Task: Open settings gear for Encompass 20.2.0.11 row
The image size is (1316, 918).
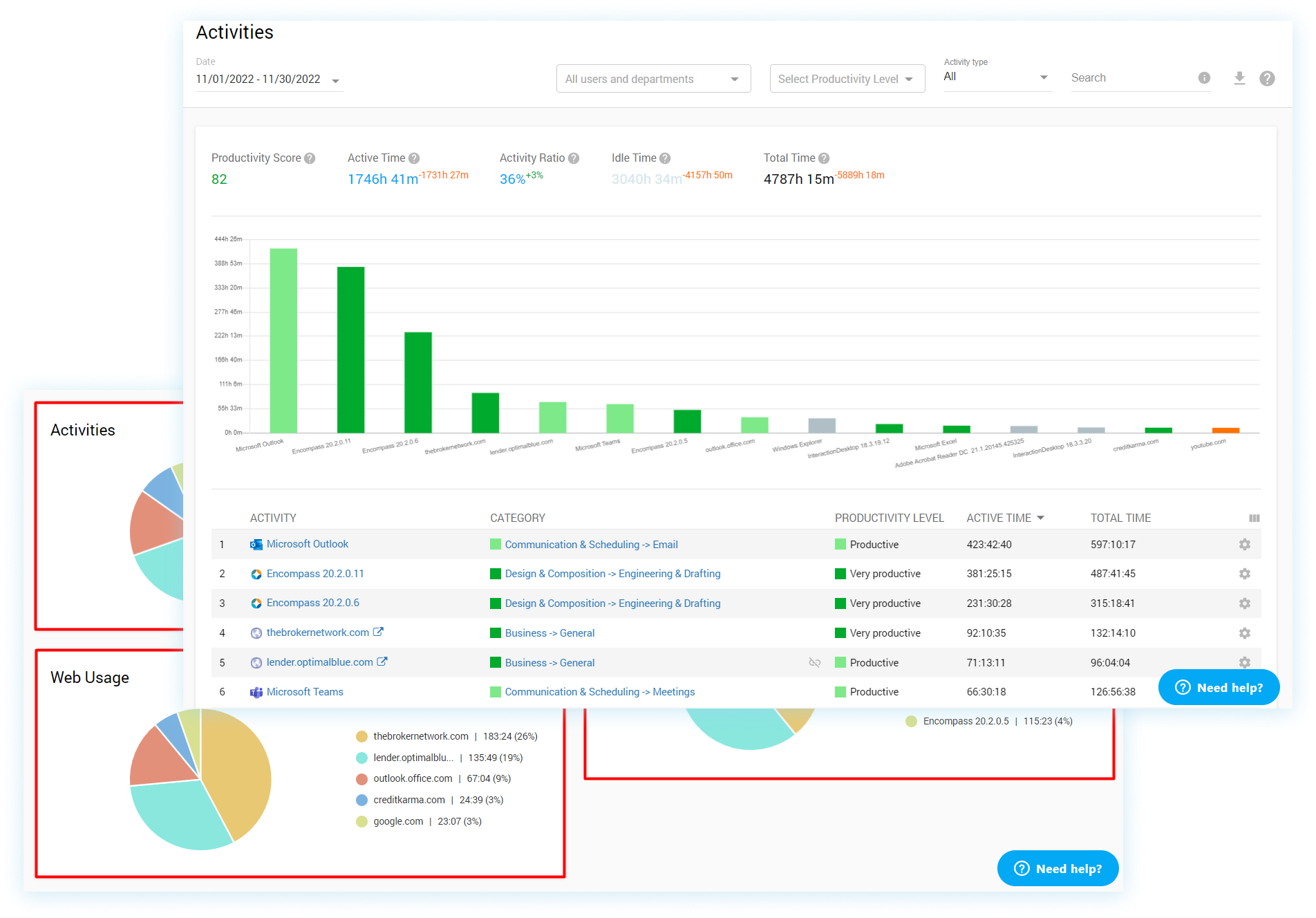Action: [x=1244, y=574]
